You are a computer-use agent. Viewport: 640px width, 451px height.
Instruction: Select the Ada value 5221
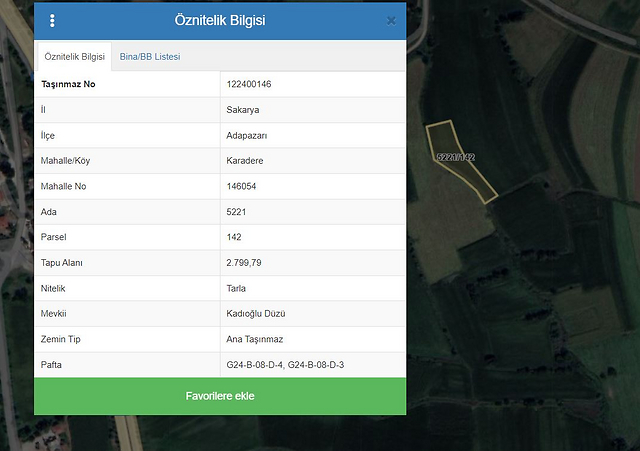(x=237, y=212)
